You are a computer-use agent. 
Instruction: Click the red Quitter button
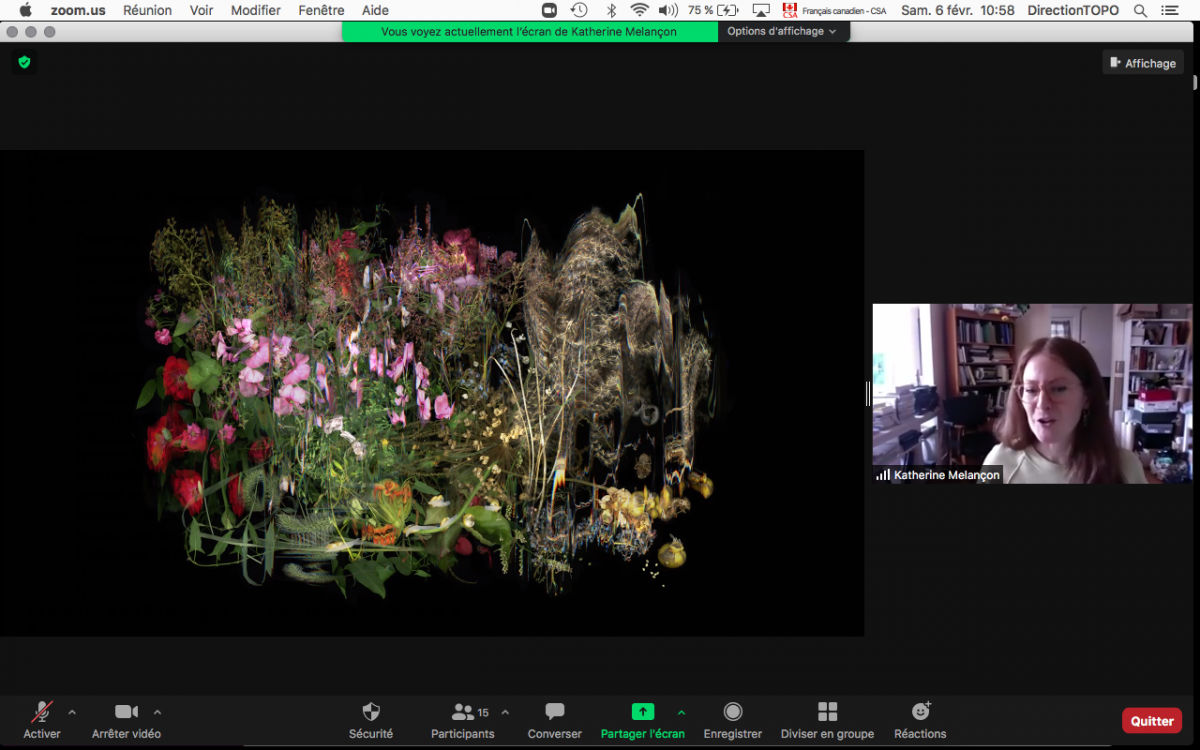[x=1152, y=721]
